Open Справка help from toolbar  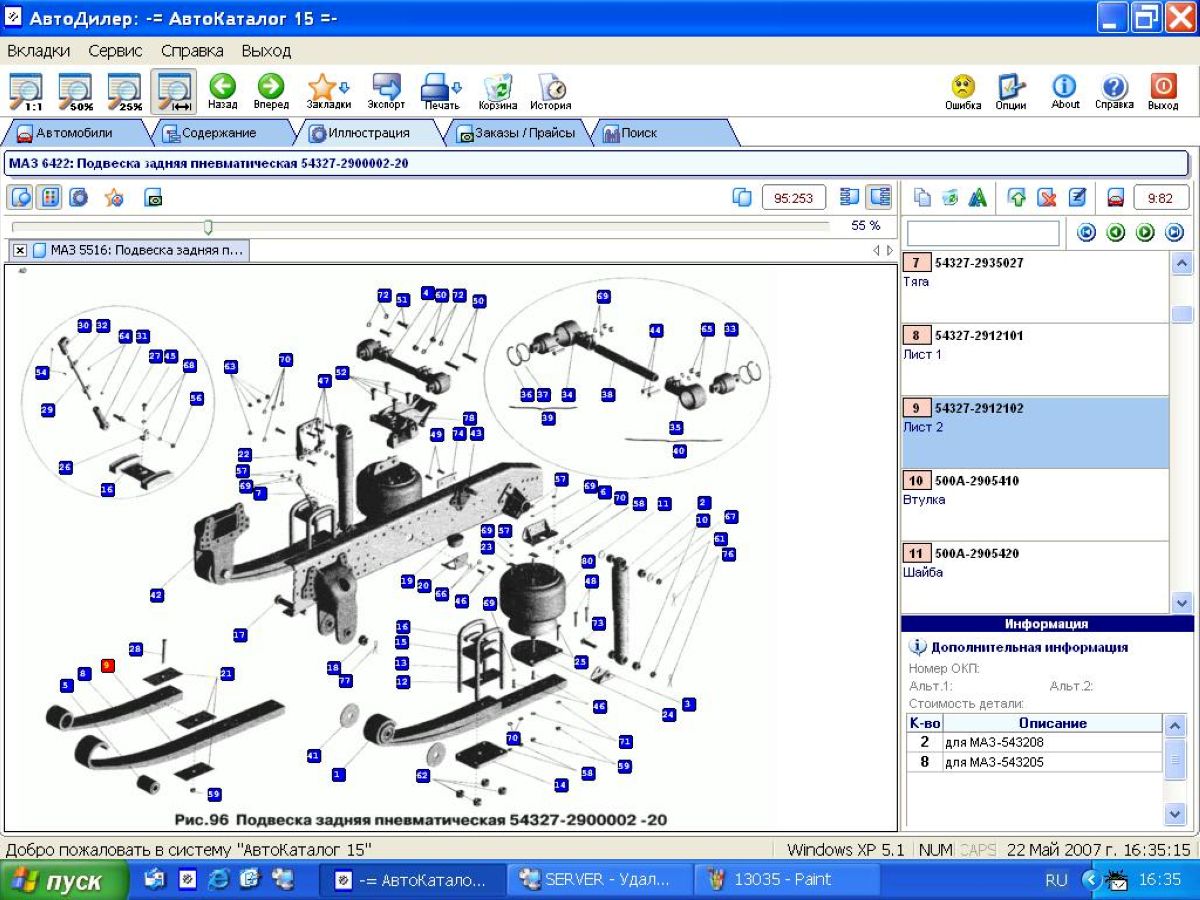1114,91
